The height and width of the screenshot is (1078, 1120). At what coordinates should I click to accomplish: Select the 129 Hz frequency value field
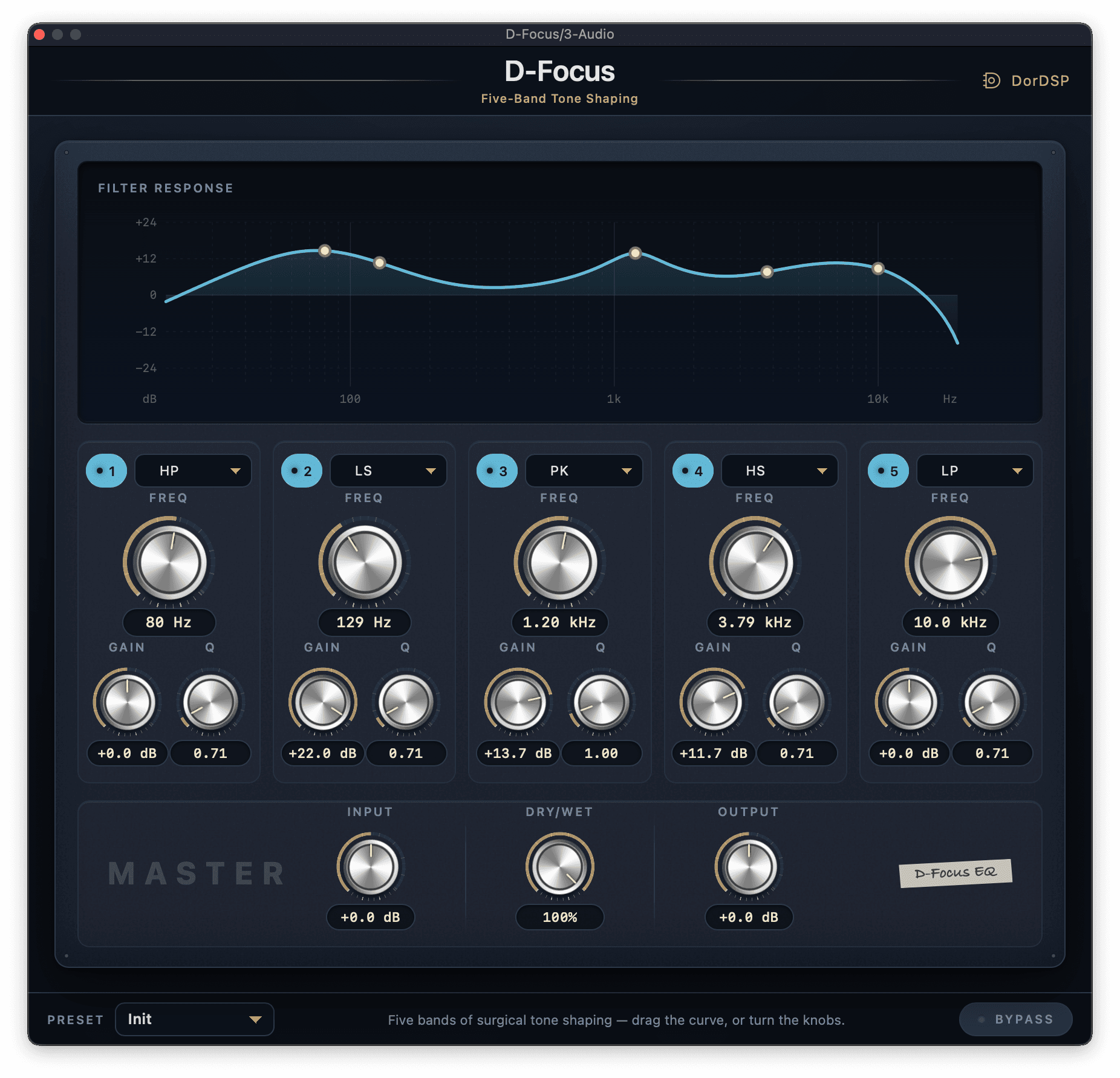coord(365,622)
